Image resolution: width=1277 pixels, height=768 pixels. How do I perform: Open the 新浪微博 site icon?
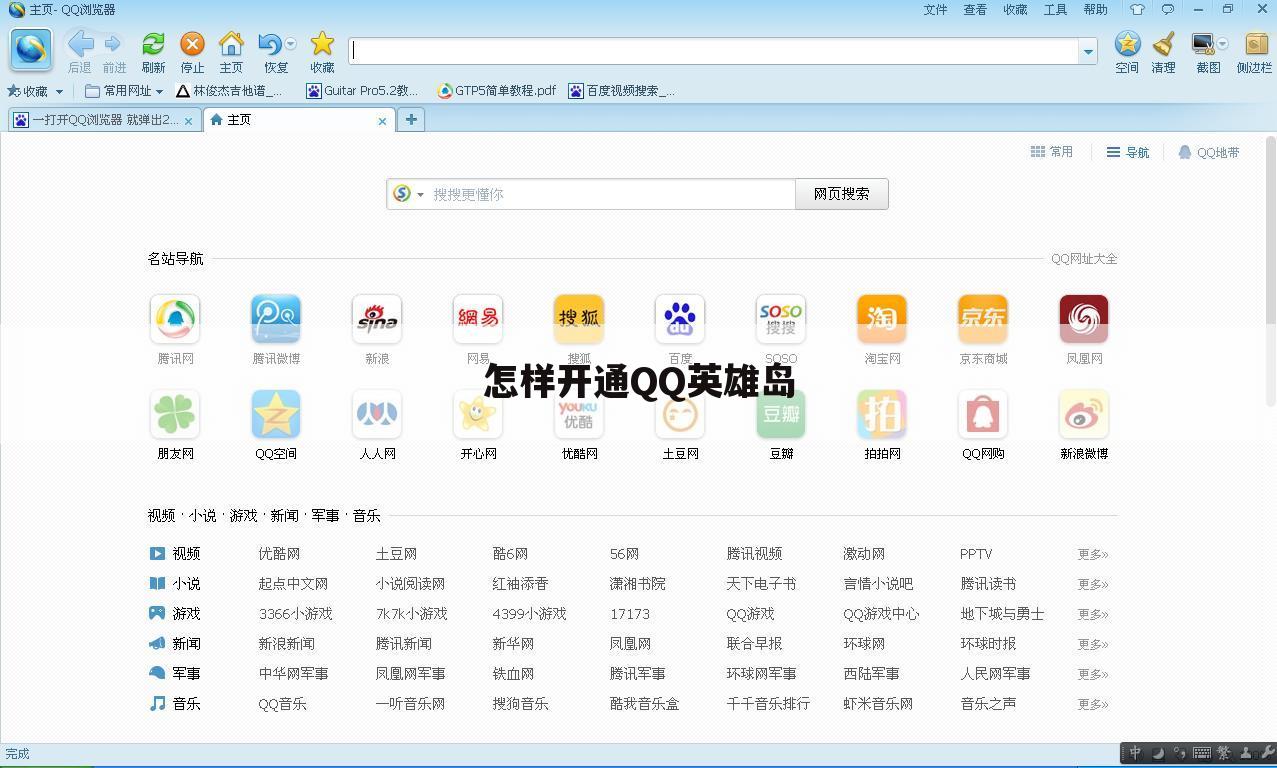(x=1084, y=414)
